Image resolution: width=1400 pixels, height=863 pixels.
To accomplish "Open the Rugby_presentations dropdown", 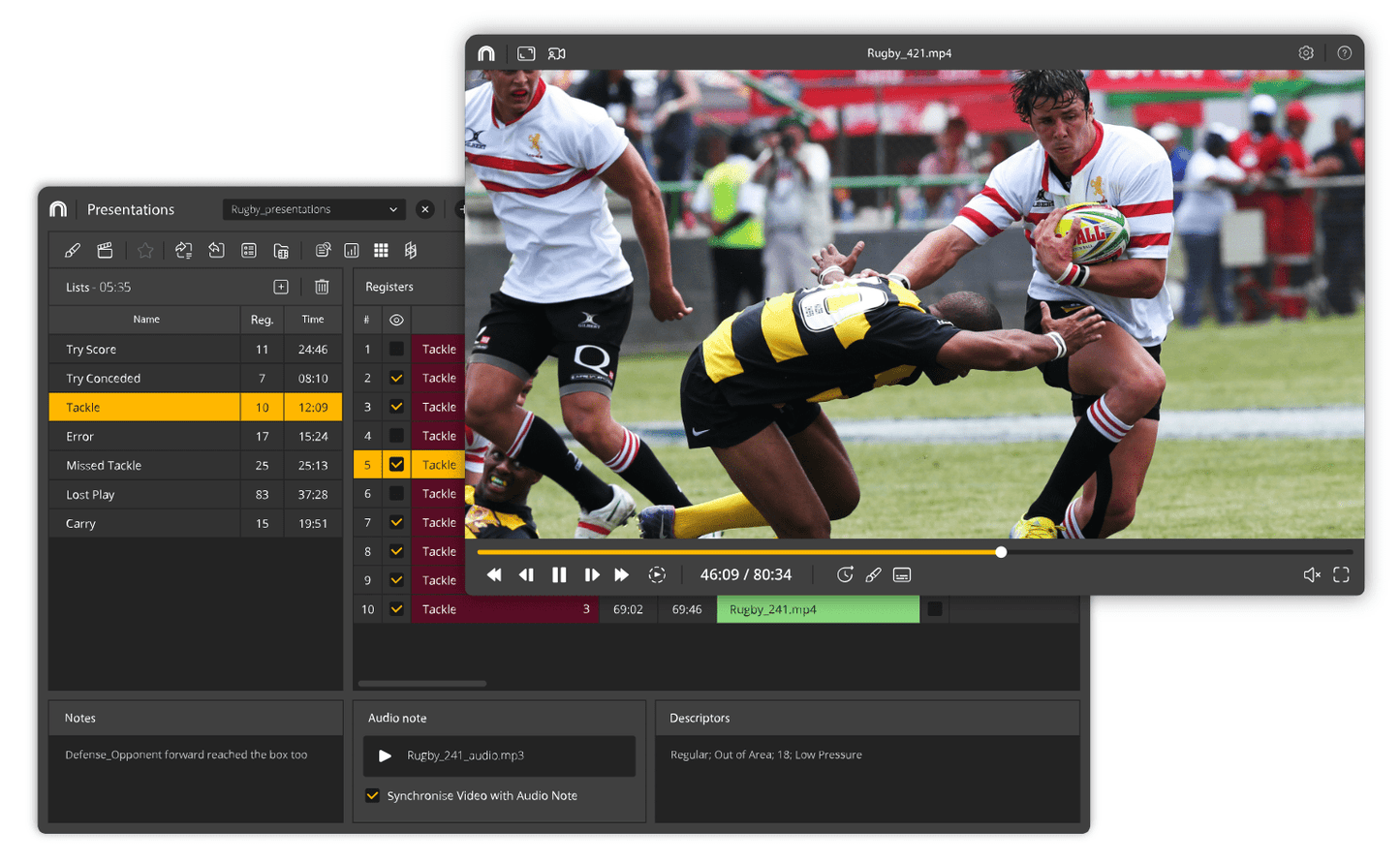I will click(x=313, y=209).
